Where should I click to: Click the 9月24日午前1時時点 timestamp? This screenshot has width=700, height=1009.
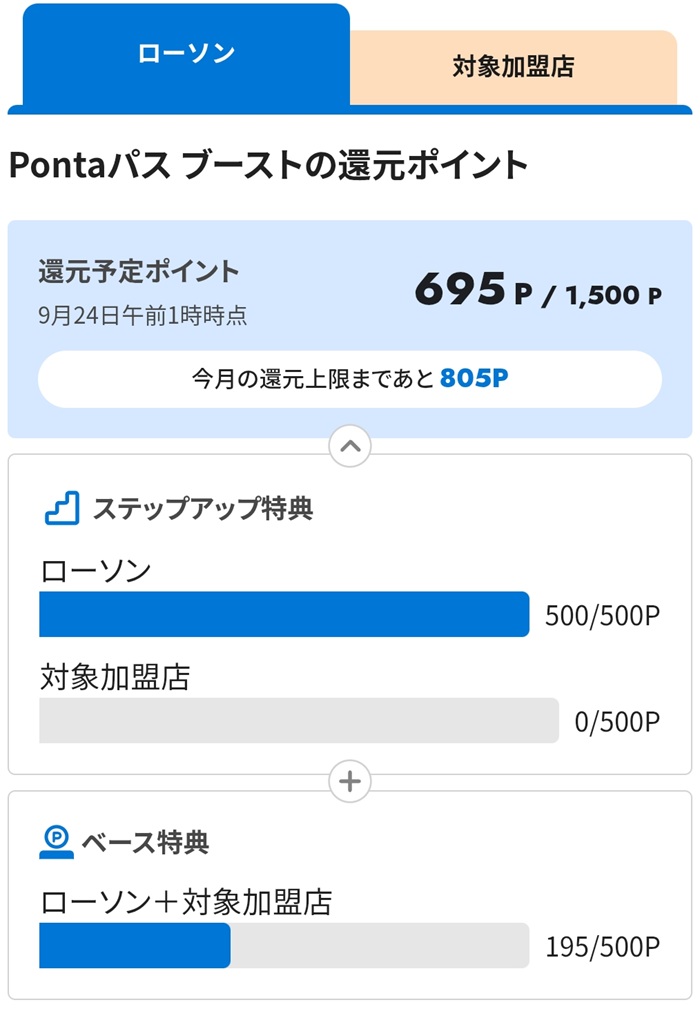tap(143, 316)
